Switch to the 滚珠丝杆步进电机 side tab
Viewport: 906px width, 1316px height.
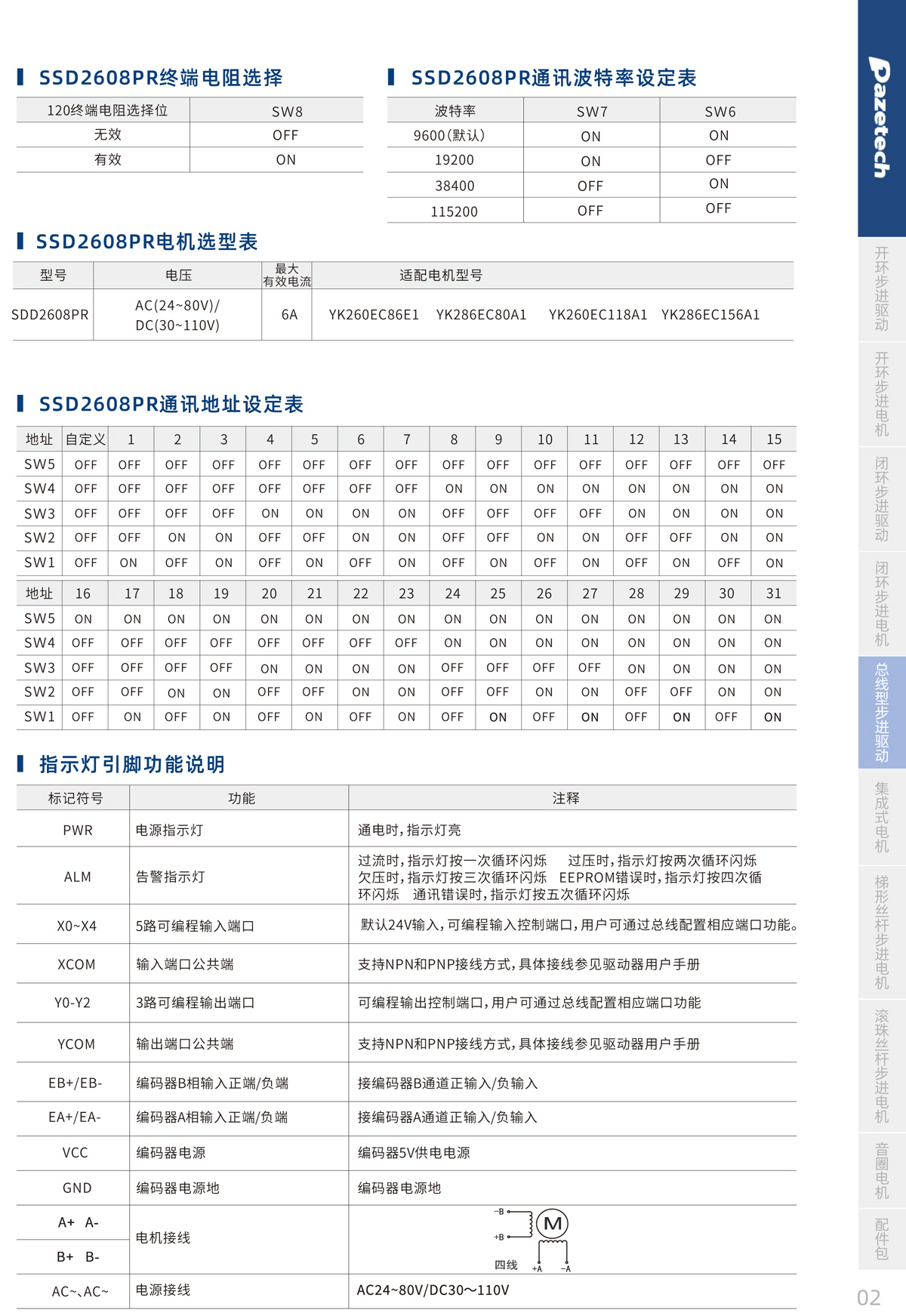click(881, 1066)
